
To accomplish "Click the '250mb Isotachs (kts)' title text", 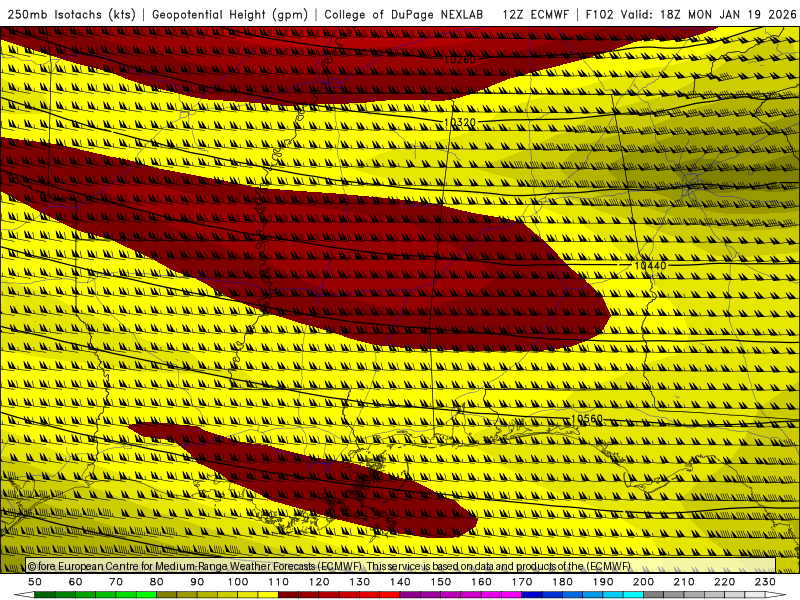I will pyautogui.click(x=71, y=15).
